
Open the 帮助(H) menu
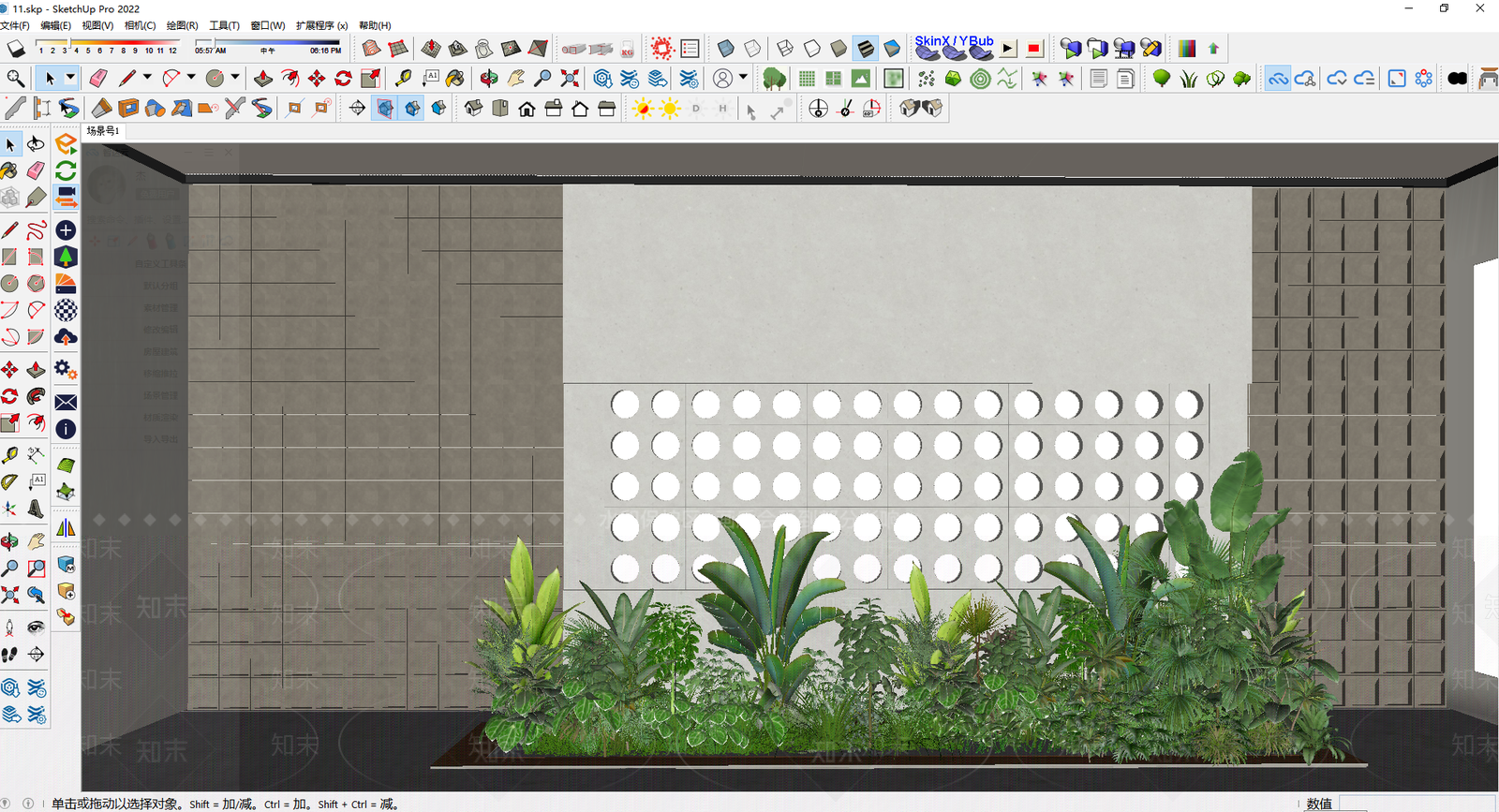click(x=375, y=25)
